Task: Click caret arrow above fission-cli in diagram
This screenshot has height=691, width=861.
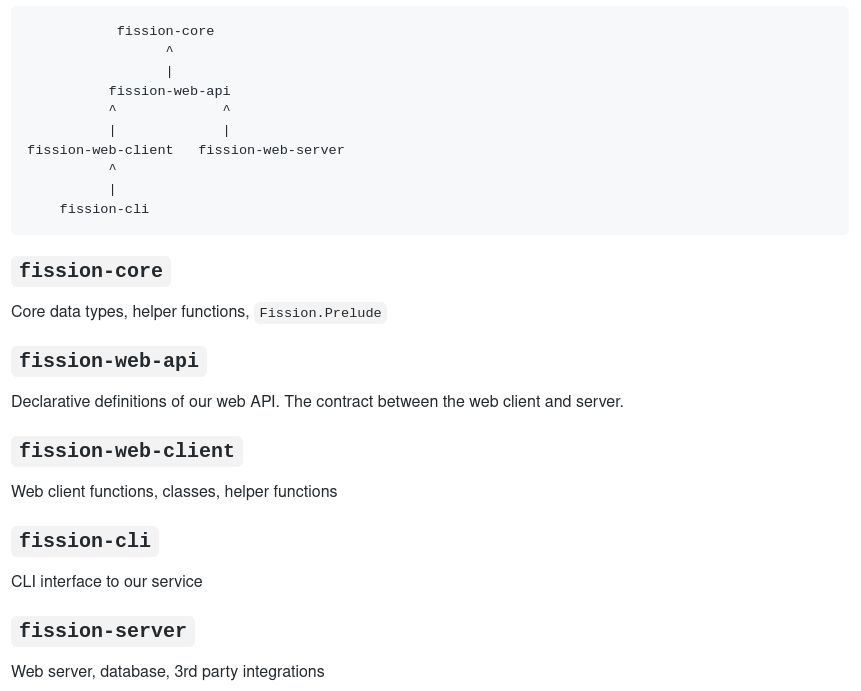Action: 113,168
